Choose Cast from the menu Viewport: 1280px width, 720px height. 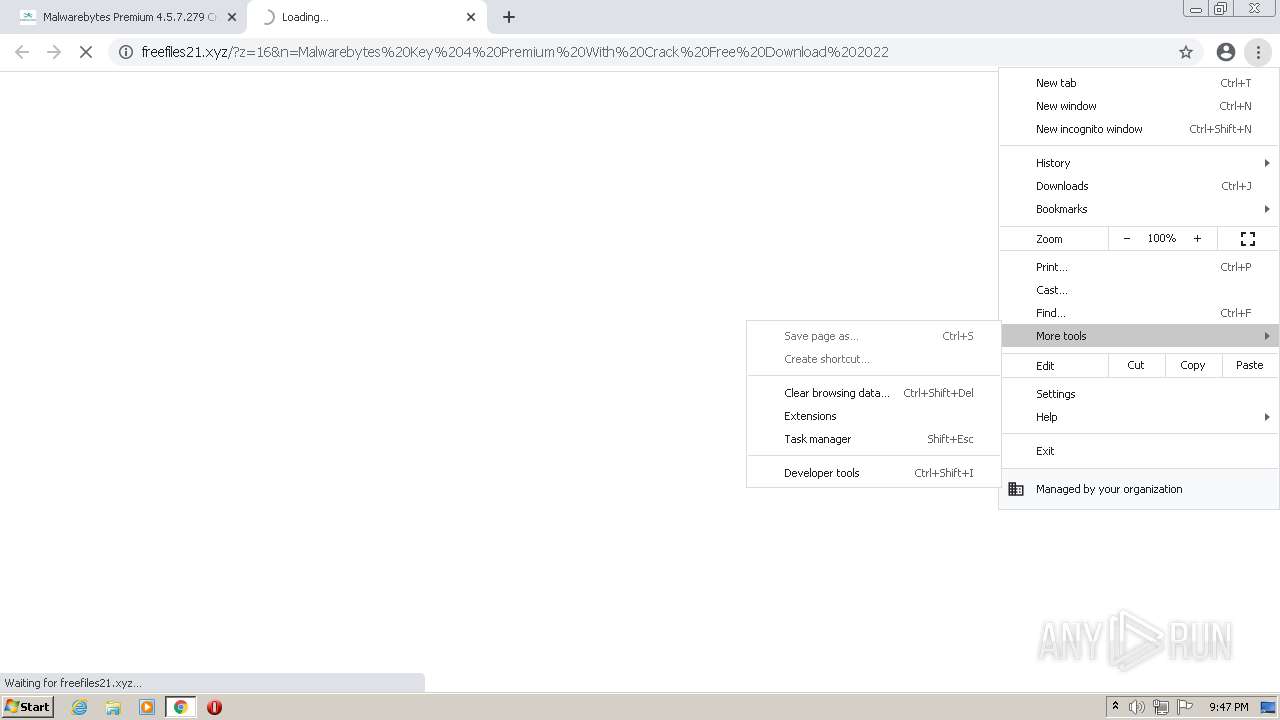1139,290
